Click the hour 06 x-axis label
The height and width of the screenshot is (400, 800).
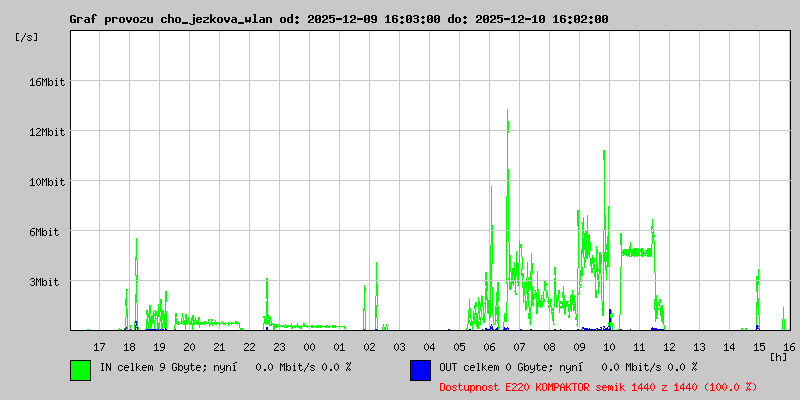click(x=489, y=347)
